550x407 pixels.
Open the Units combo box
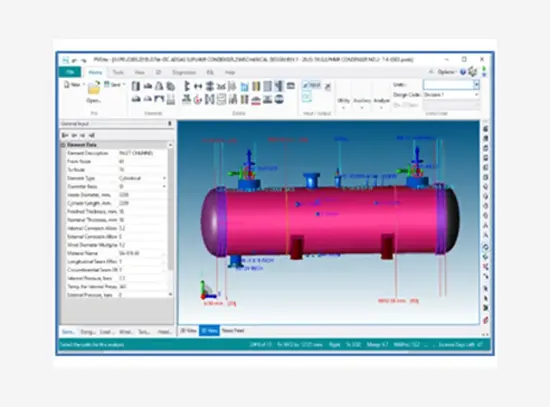[x=451, y=85]
